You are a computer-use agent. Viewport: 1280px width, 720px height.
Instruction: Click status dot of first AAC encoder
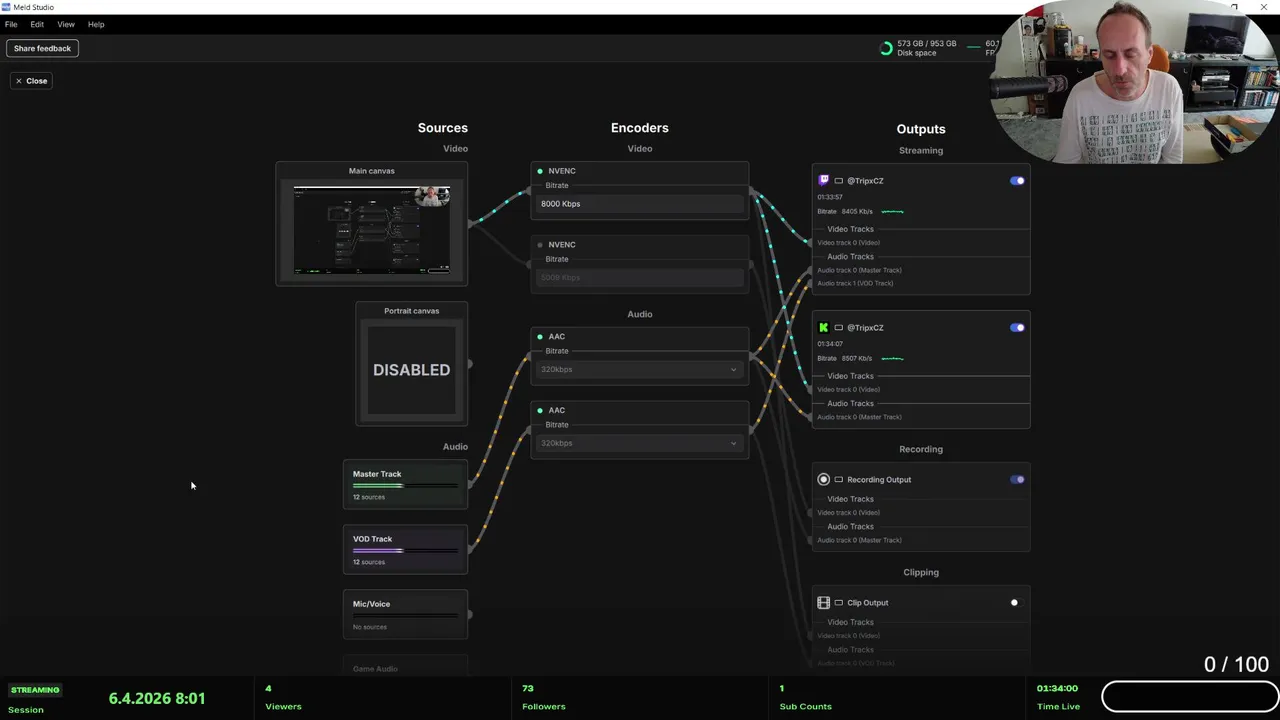tap(540, 337)
